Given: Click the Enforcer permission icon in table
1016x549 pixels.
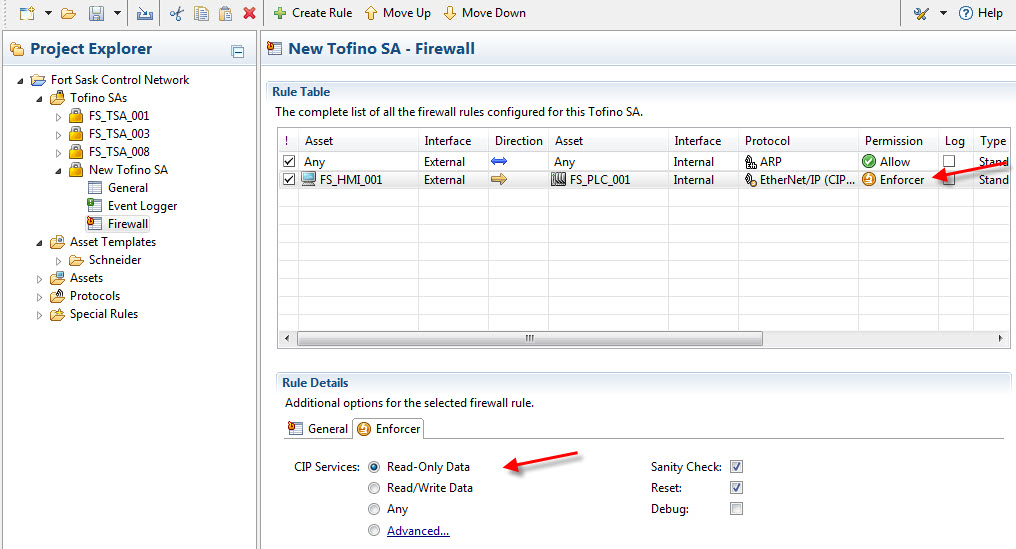Looking at the screenshot, I should click(869, 179).
